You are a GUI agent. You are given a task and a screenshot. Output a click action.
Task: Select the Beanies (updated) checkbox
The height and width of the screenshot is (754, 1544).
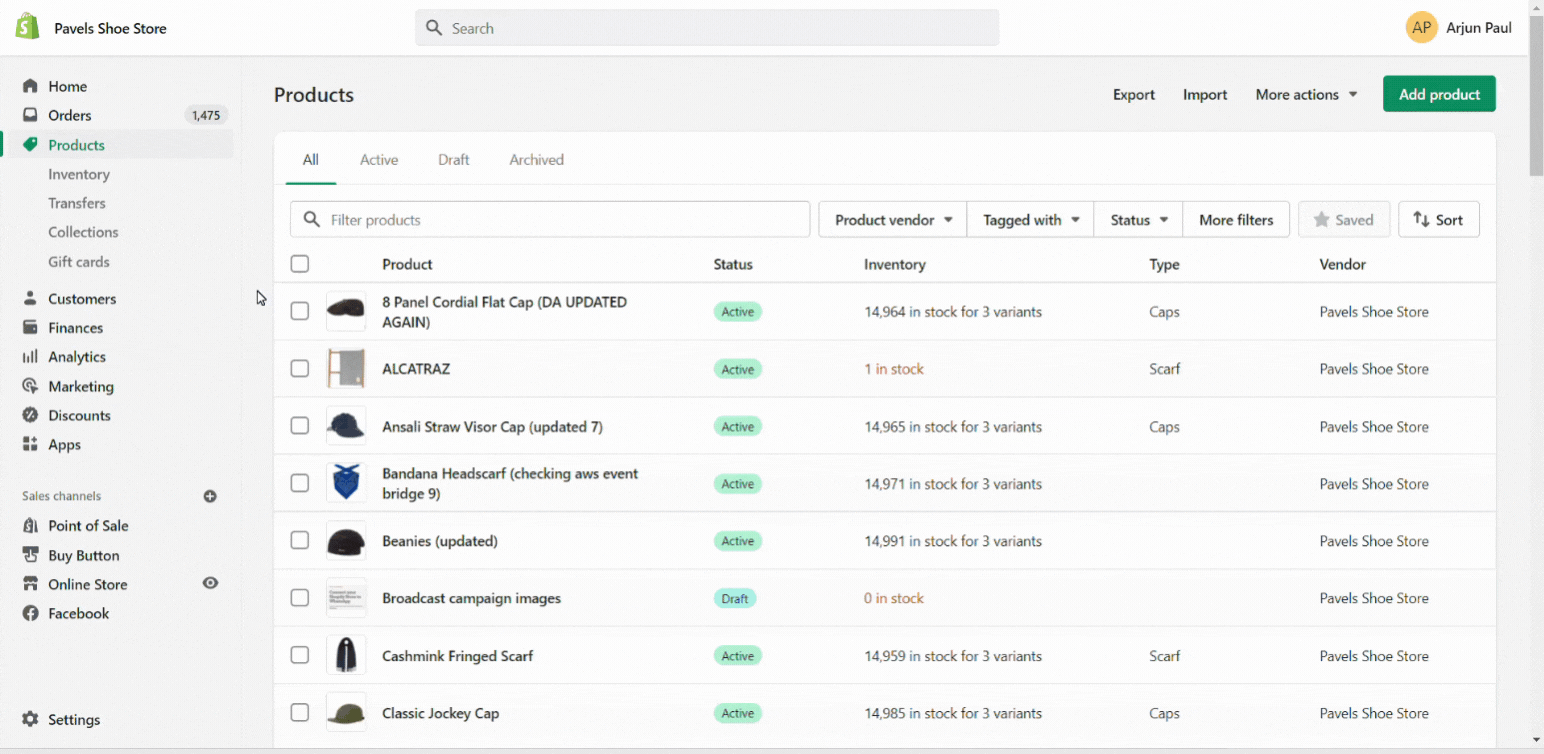(x=300, y=540)
